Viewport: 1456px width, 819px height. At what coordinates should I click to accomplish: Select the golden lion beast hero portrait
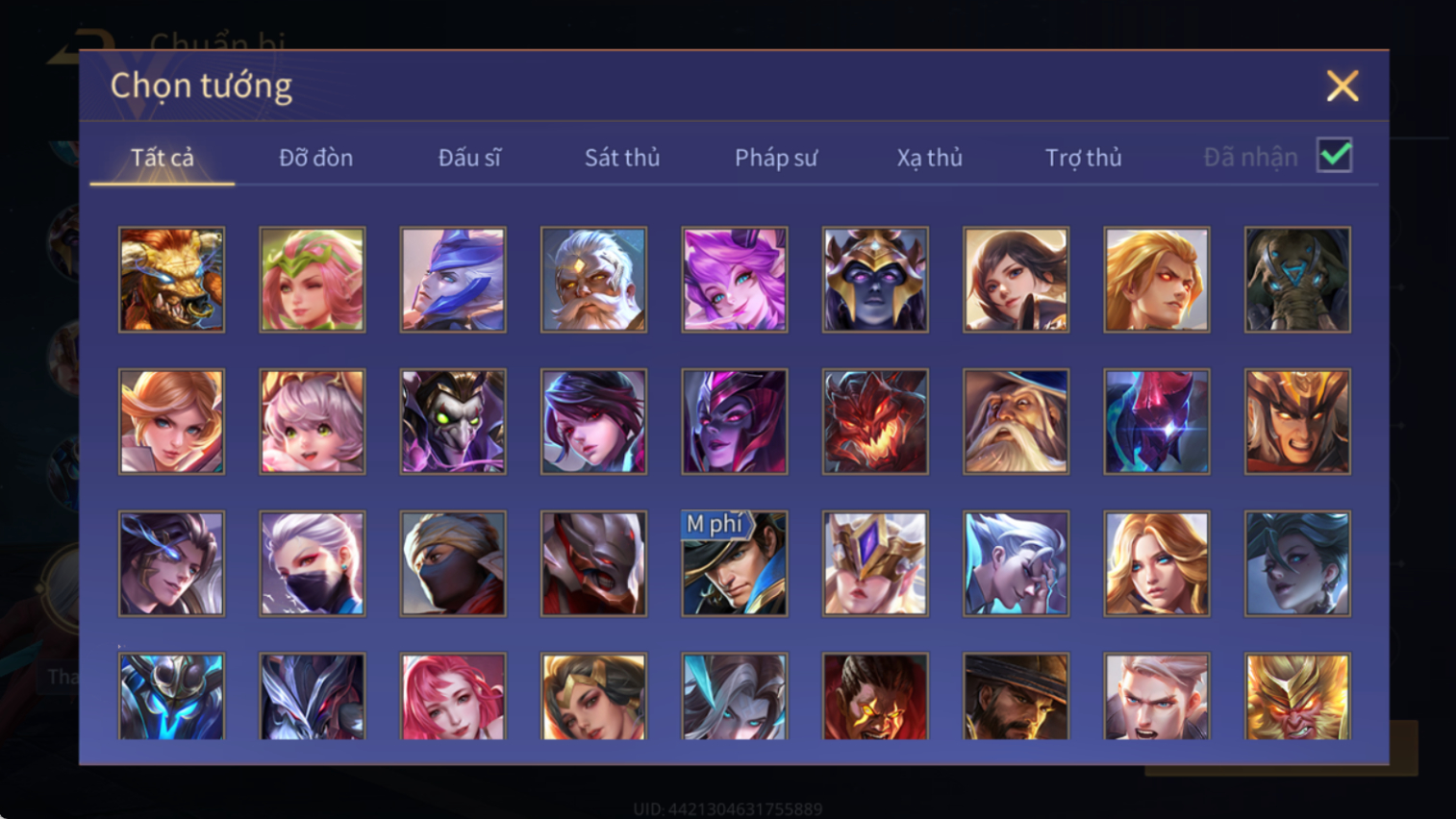tap(171, 280)
